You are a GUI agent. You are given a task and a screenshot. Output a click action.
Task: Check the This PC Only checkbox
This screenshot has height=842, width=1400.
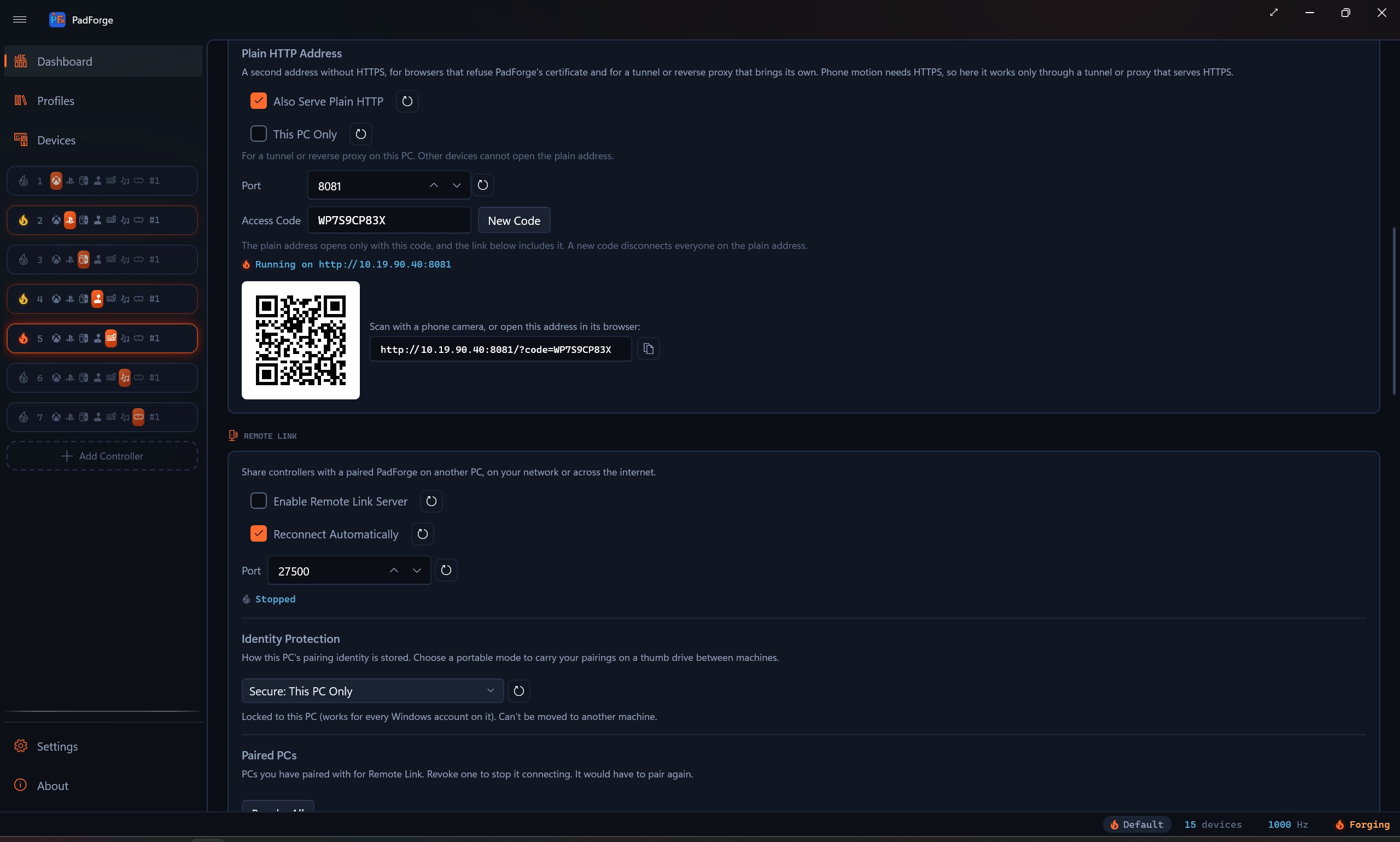(259, 134)
